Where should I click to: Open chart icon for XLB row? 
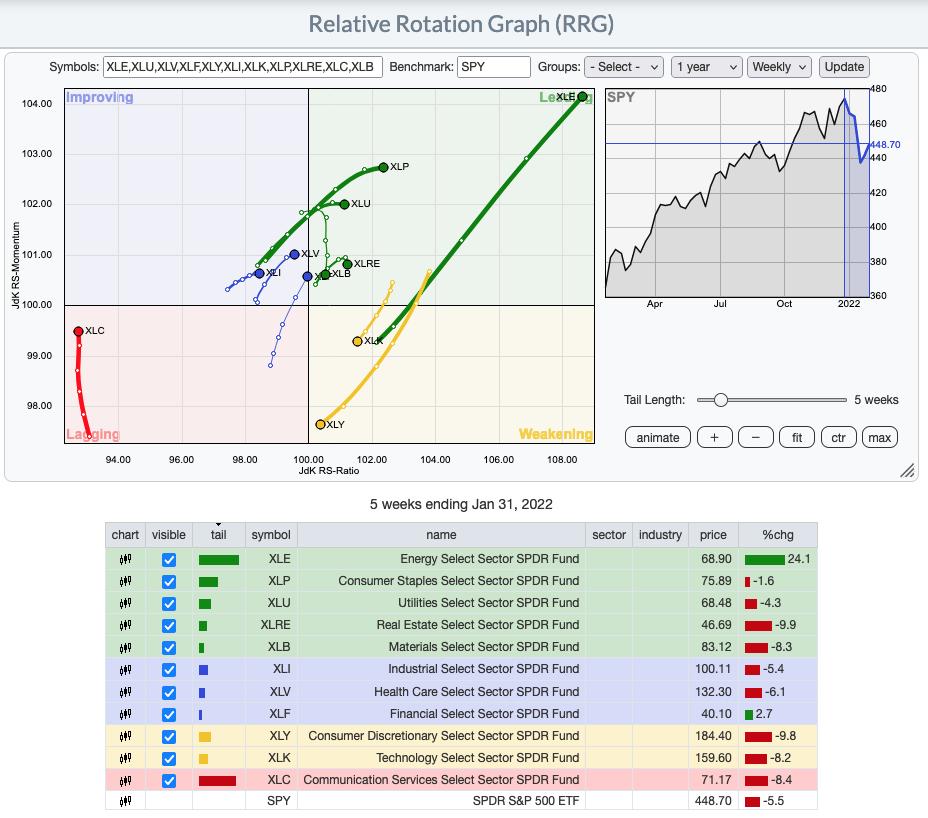click(125, 648)
